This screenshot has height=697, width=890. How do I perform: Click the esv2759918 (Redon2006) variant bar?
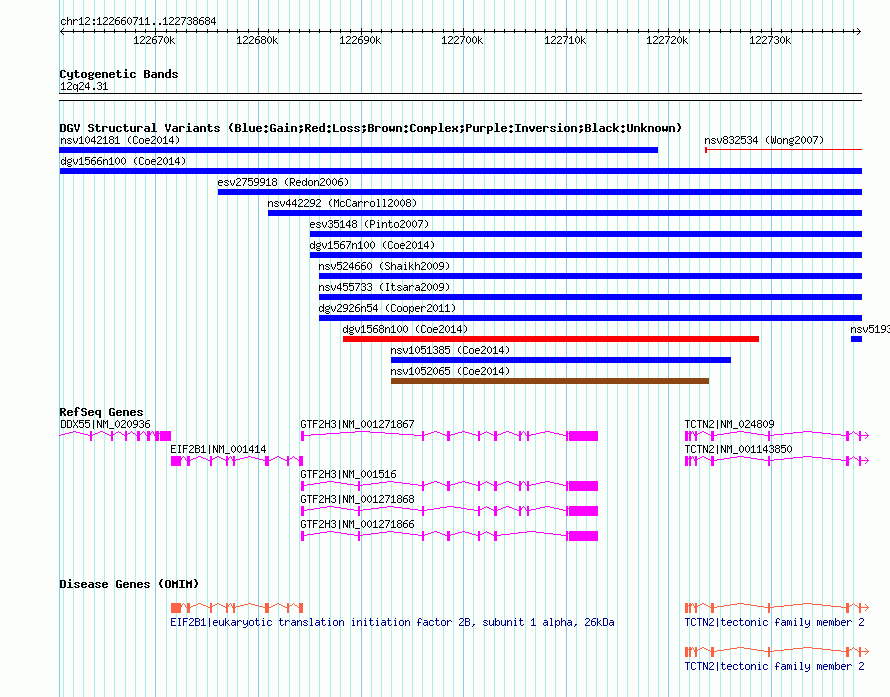point(540,192)
